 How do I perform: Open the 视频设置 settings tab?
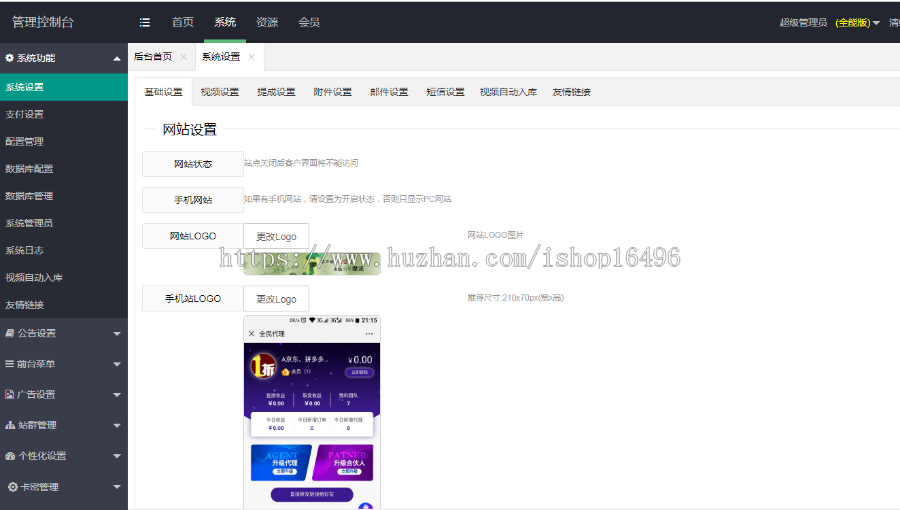pos(220,92)
